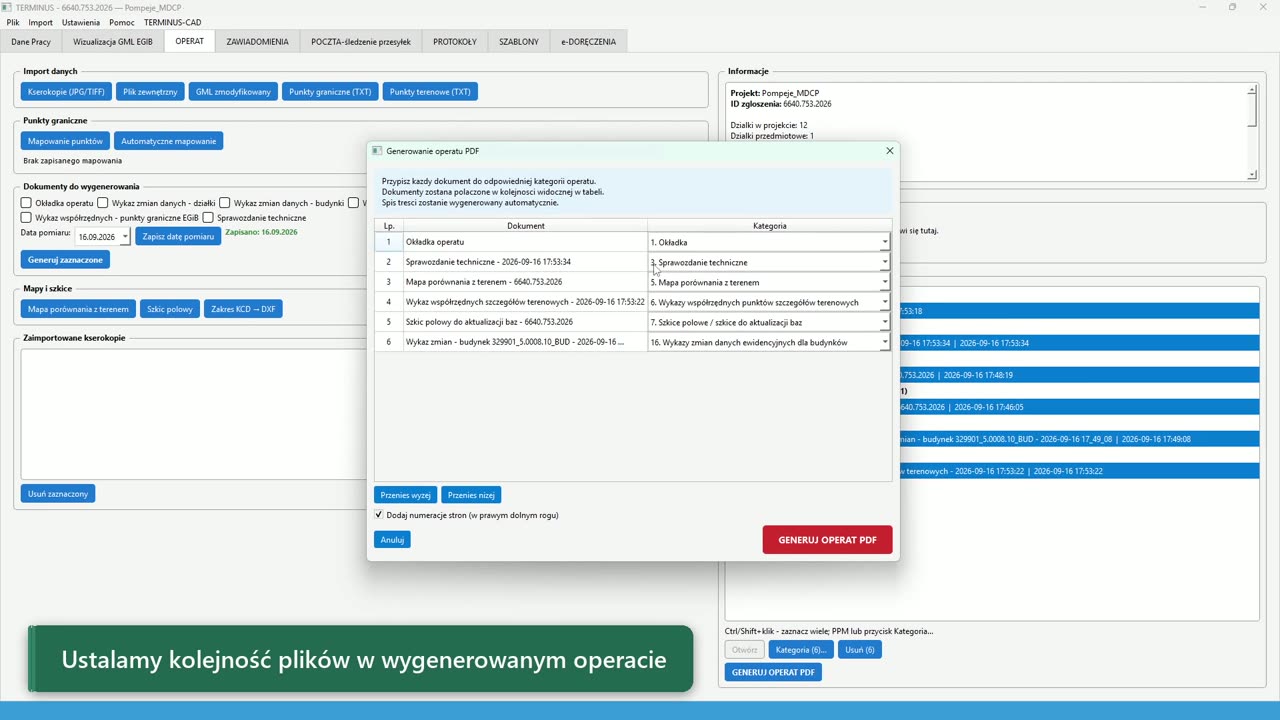Open the Import menu
Viewport: 1280px width, 720px height.
click(x=41, y=22)
